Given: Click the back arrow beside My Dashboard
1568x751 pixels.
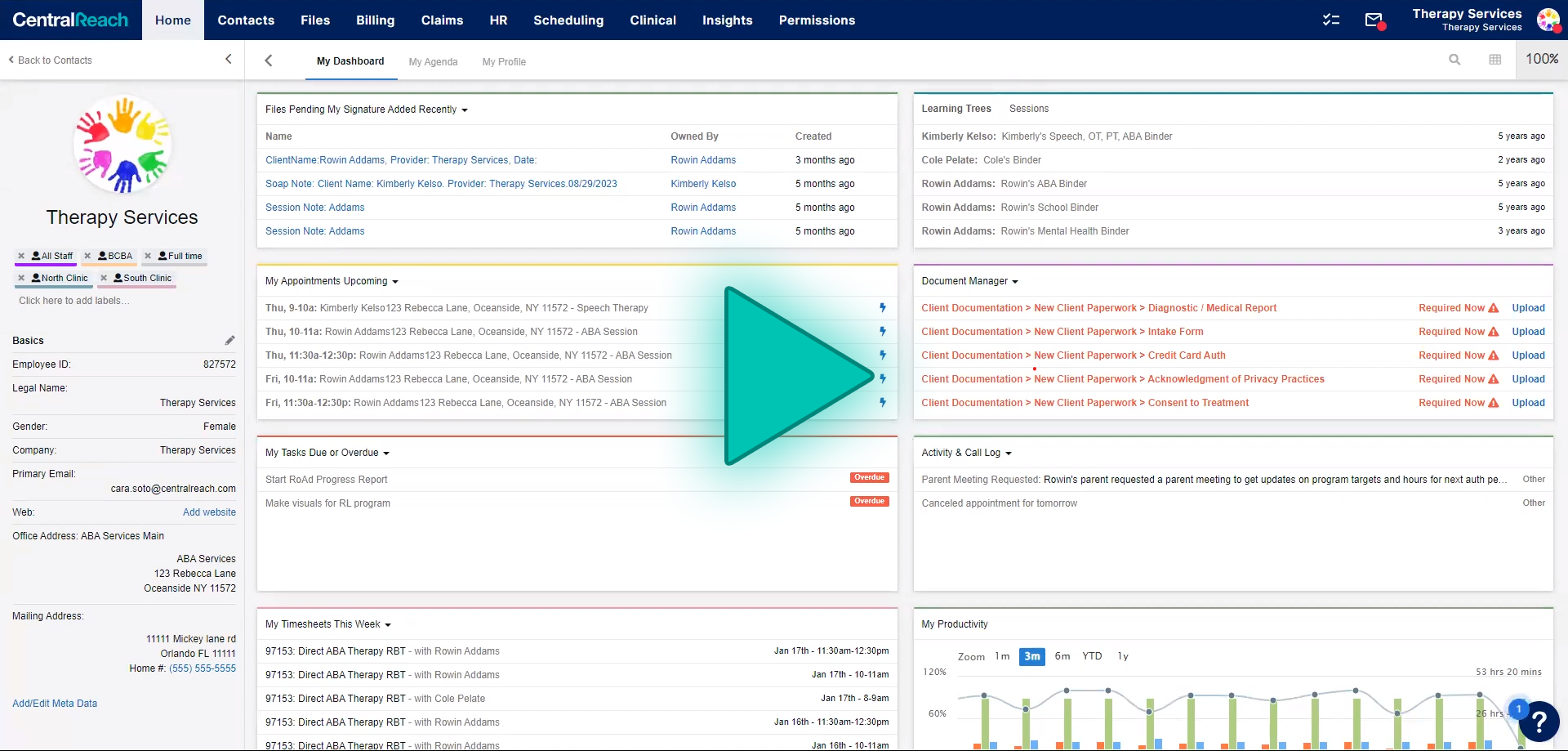Looking at the screenshot, I should (x=269, y=60).
